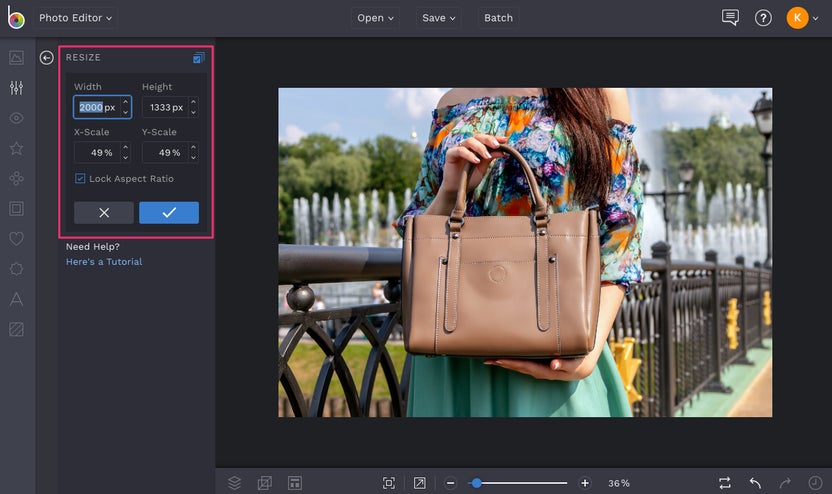Toggle the blue checkbox icon beside Resize title
The height and width of the screenshot is (494, 832).
pyautogui.click(x=198, y=58)
